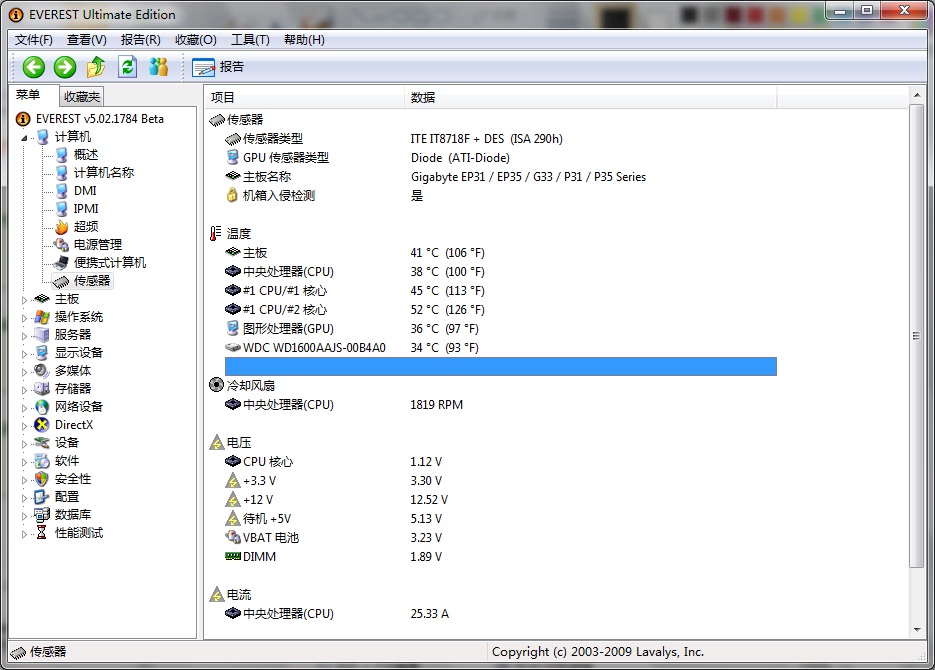
Task: Expand the 网络设备 tree node arrow
Action: (24, 408)
